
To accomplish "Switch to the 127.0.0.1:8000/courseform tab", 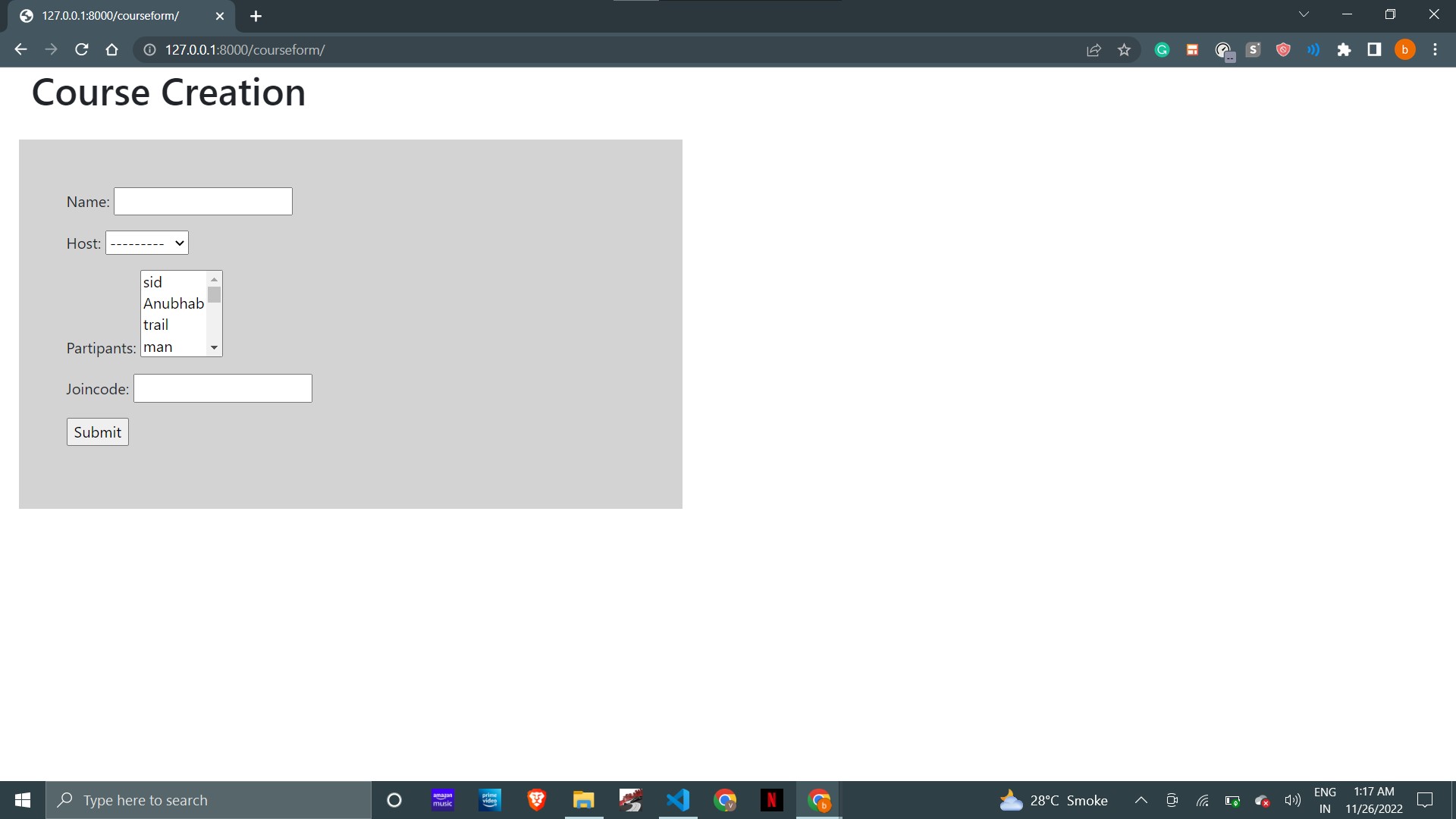I will pos(110,15).
